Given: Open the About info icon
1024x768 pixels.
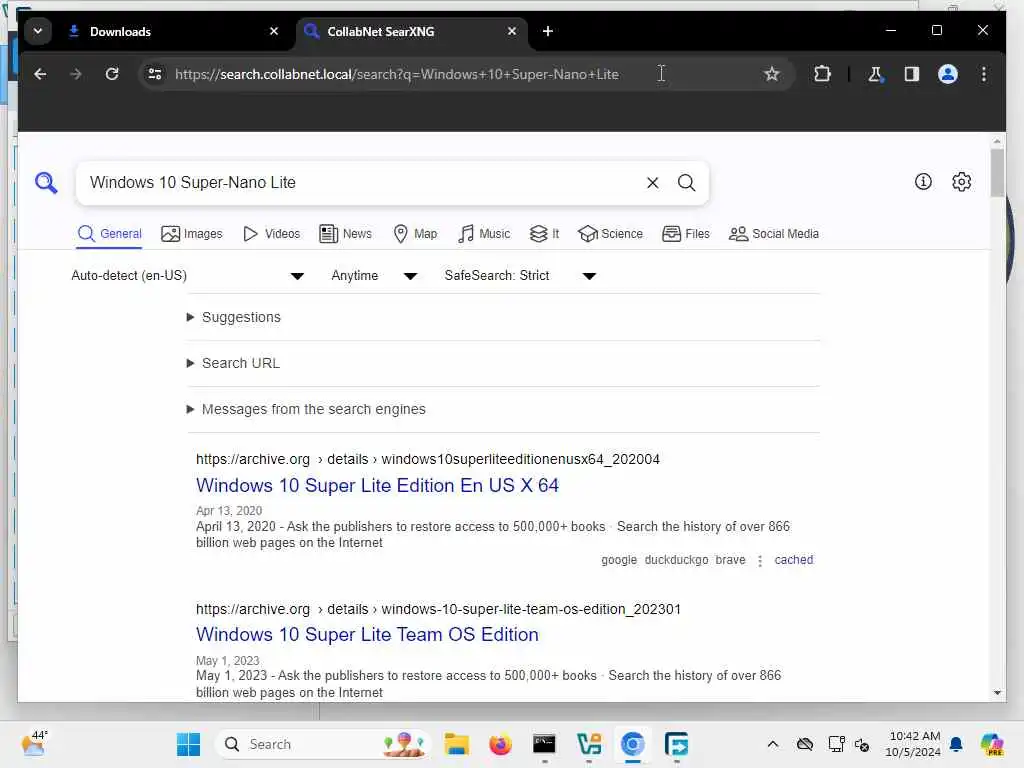Looking at the screenshot, I should 923,182.
